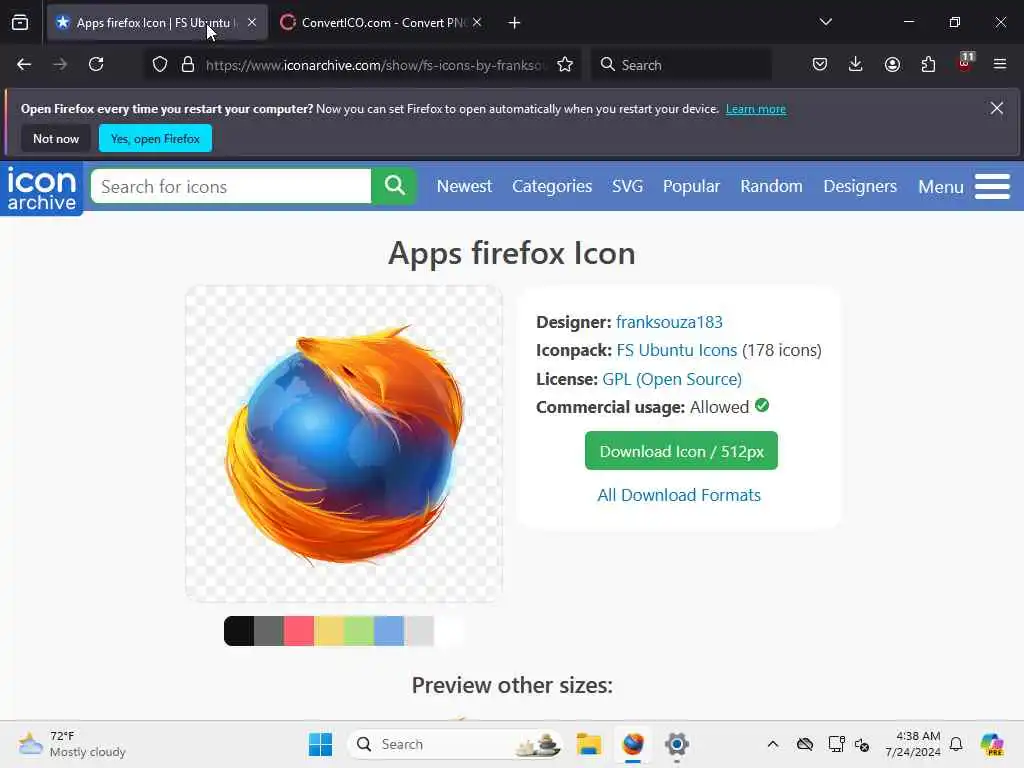Open Windows Start menu
1024x768 pixels.
pyautogui.click(x=320, y=744)
